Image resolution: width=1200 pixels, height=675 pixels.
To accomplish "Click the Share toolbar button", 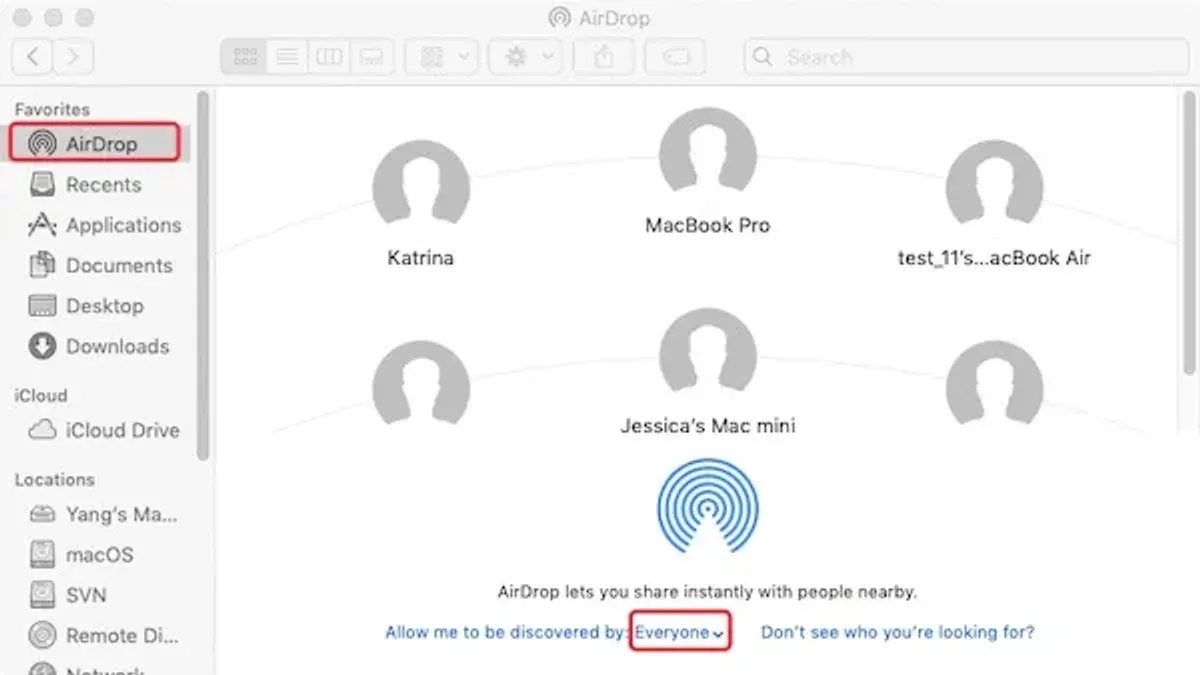I will tap(603, 57).
